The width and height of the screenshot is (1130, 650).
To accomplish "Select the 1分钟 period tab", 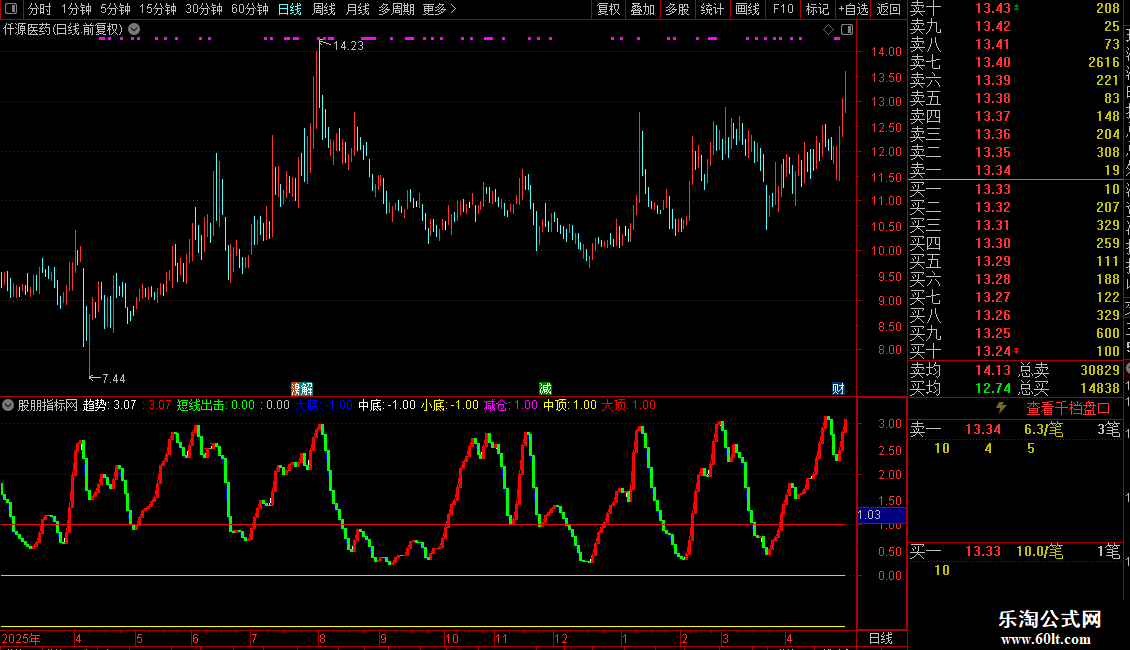I will click(76, 9).
